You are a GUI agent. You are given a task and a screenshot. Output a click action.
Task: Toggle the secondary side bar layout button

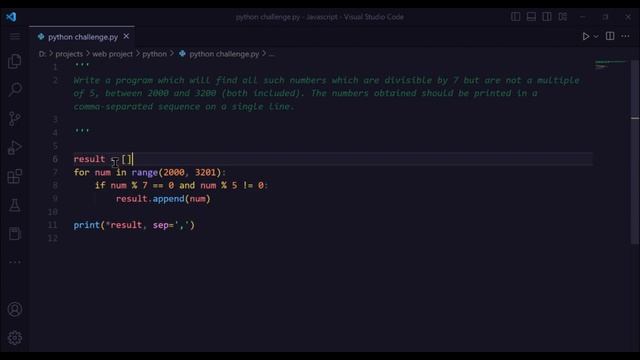click(547, 17)
